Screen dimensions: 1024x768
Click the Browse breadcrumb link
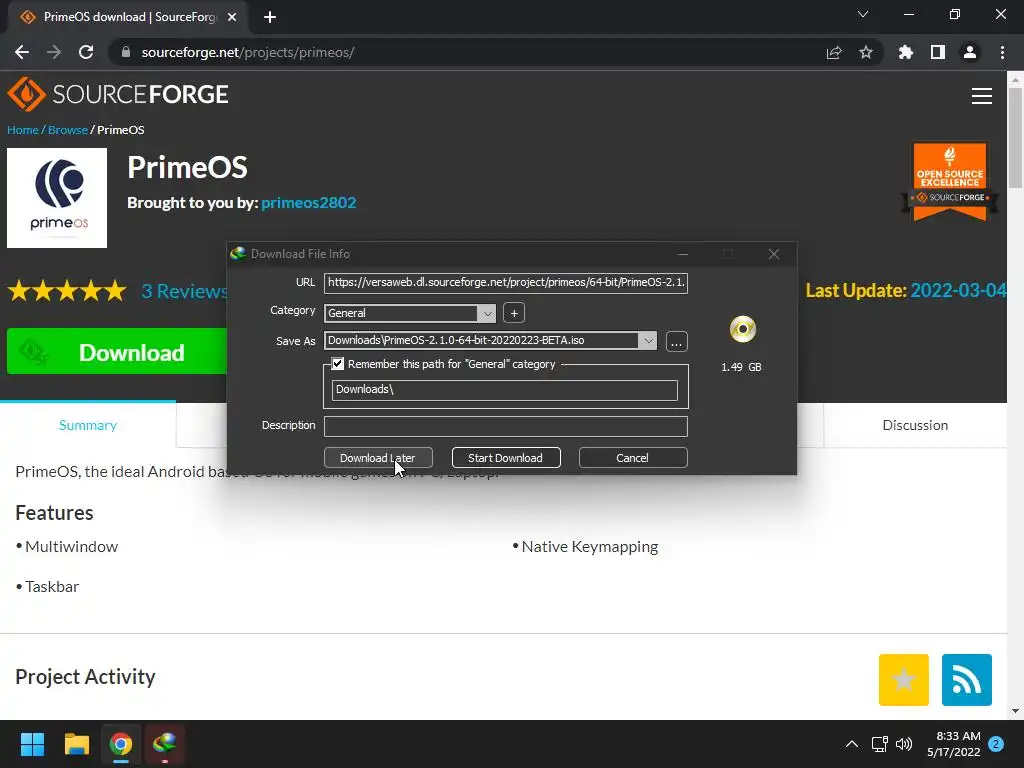pos(68,130)
